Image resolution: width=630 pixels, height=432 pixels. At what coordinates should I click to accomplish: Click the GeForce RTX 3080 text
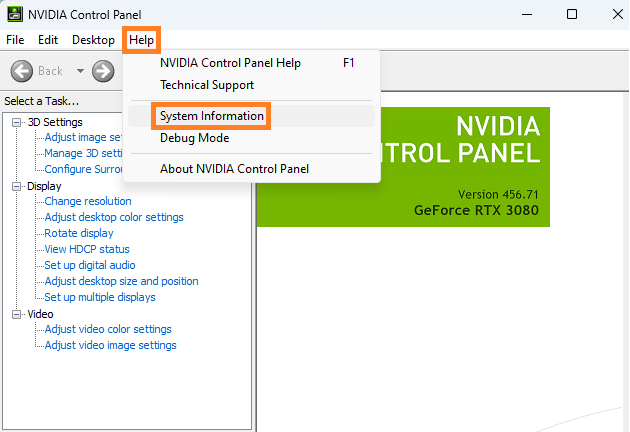(x=476, y=211)
